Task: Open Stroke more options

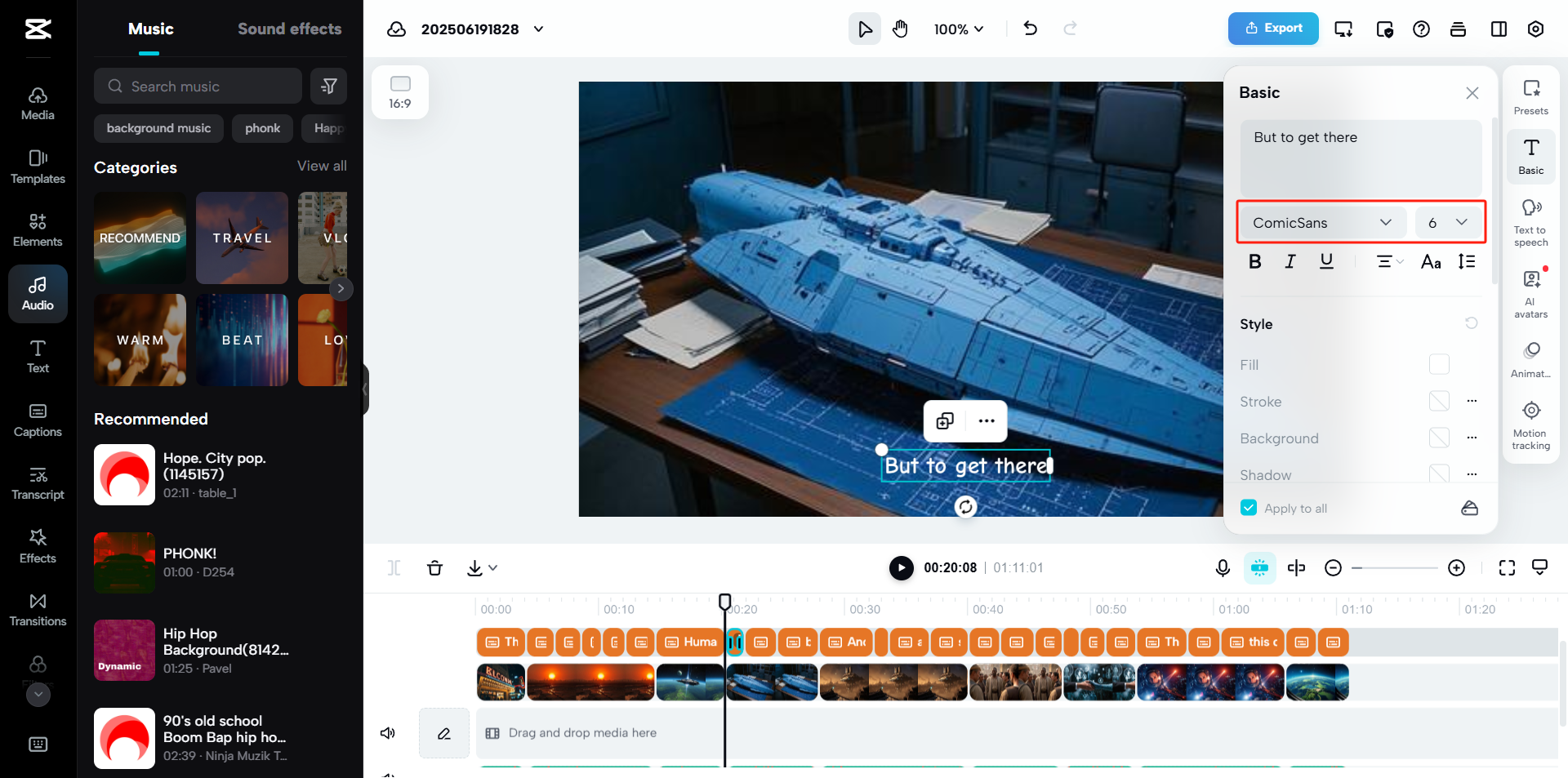Action: (x=1472, y=401)
